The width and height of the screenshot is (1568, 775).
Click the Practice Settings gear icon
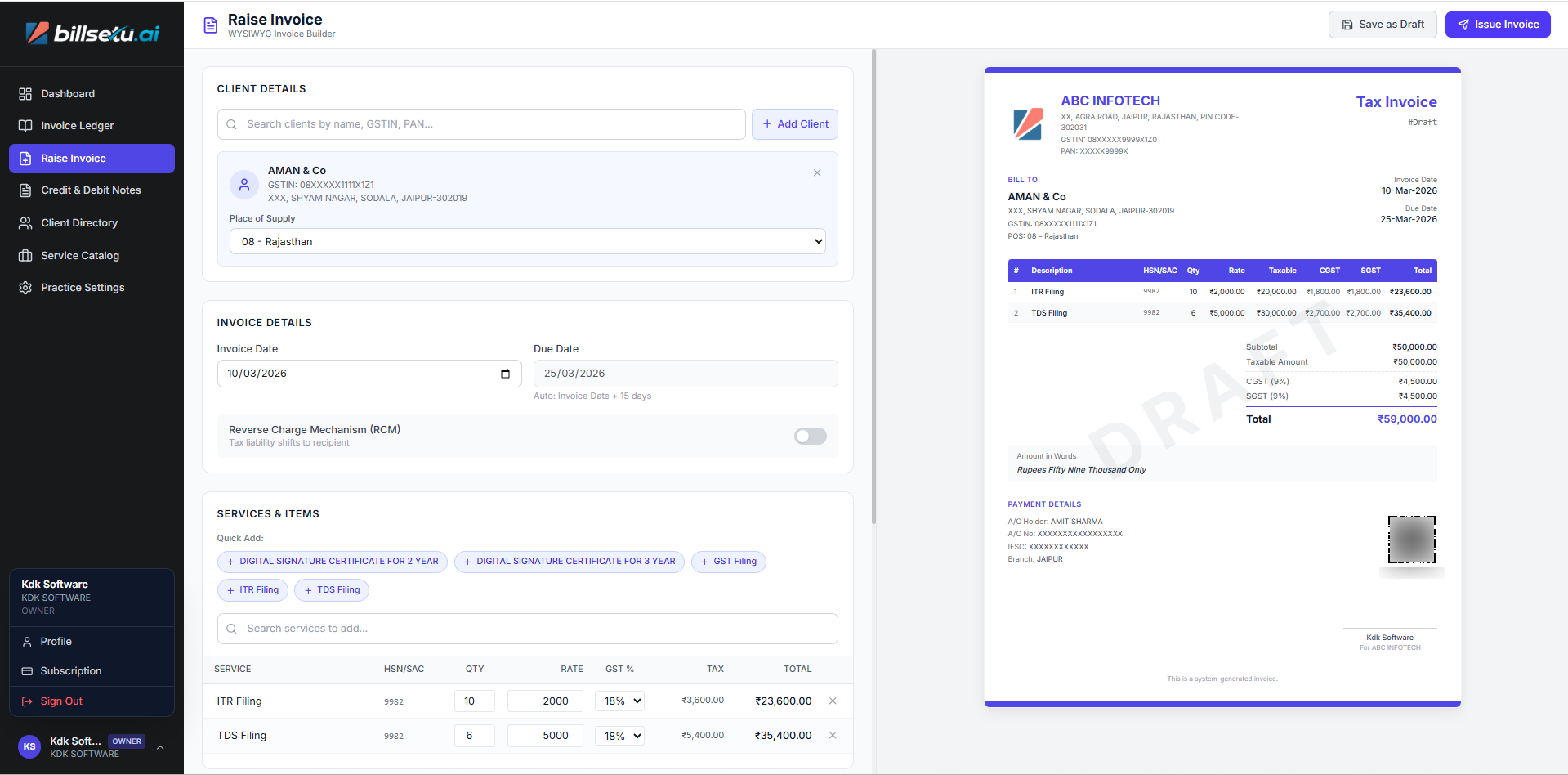tap(25, 288)
